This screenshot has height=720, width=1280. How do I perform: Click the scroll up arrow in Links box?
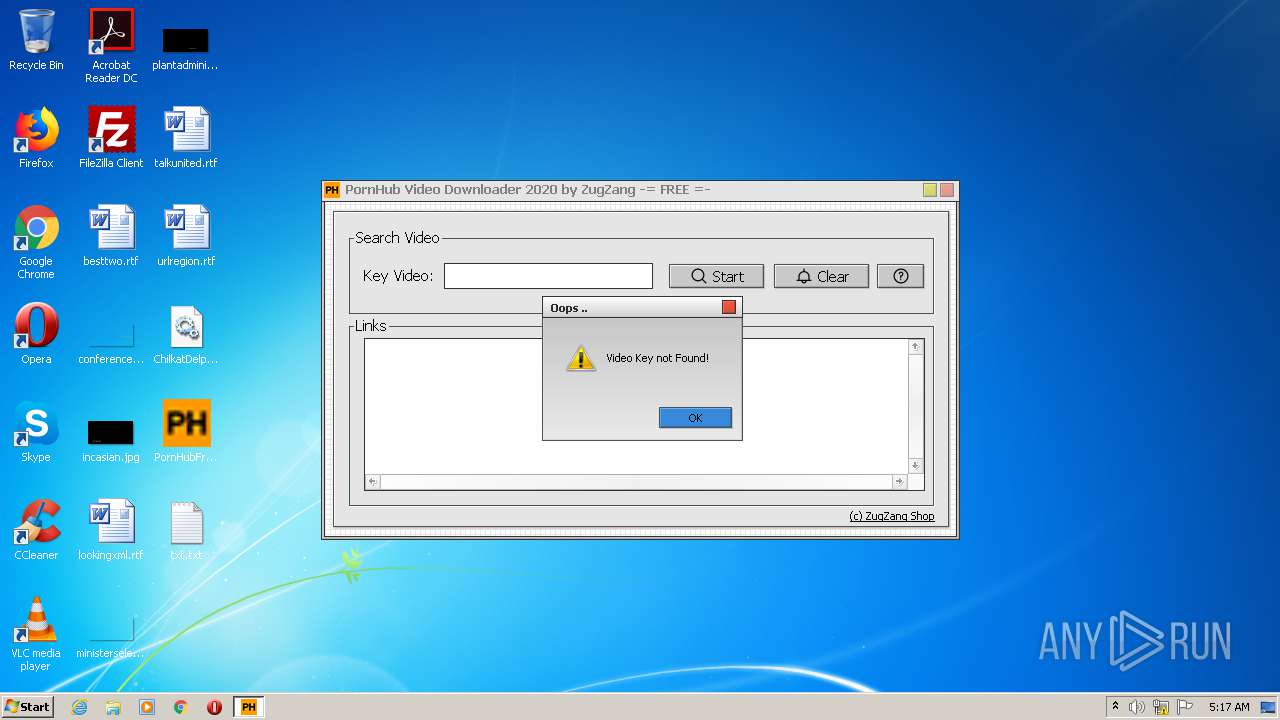(915, 347)
